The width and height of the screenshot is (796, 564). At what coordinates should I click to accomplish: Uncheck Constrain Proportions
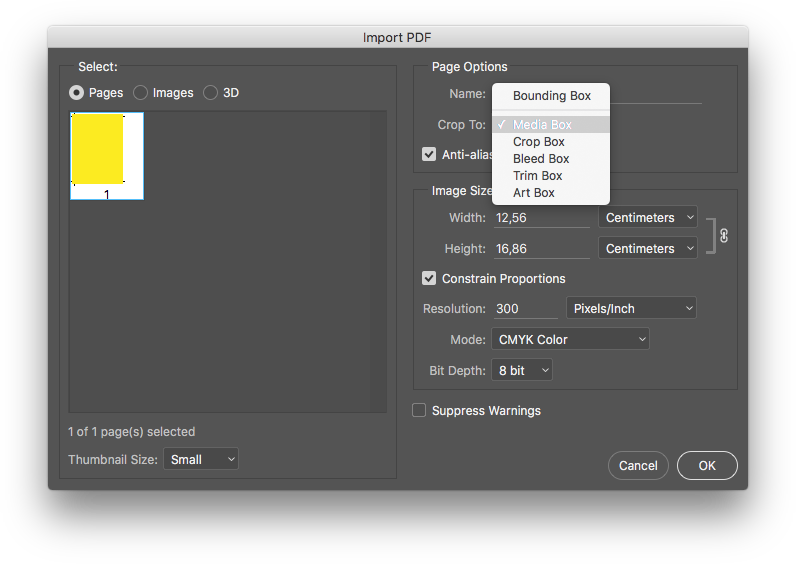click(x=429, y=278)
